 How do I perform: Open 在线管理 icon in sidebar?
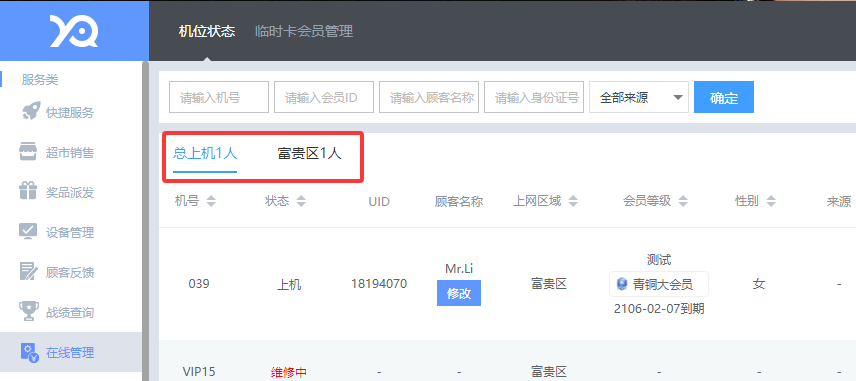(x=29, y=352)
